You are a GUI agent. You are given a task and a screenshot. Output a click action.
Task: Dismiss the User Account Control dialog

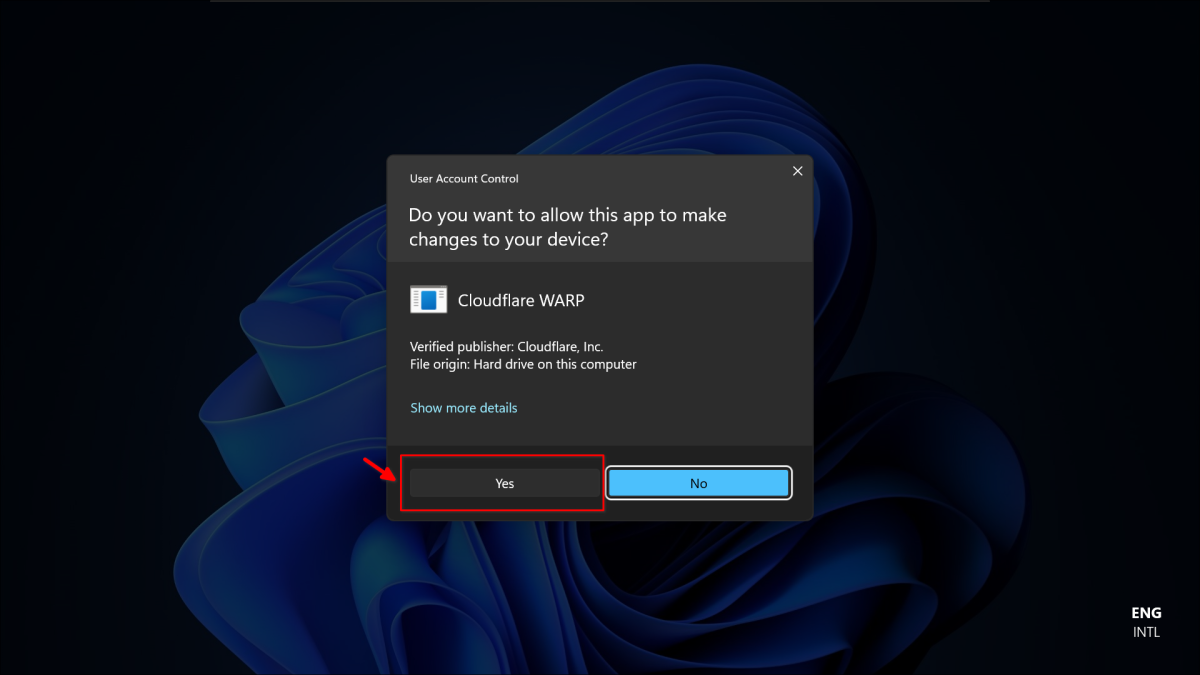[x=797, y=171]
